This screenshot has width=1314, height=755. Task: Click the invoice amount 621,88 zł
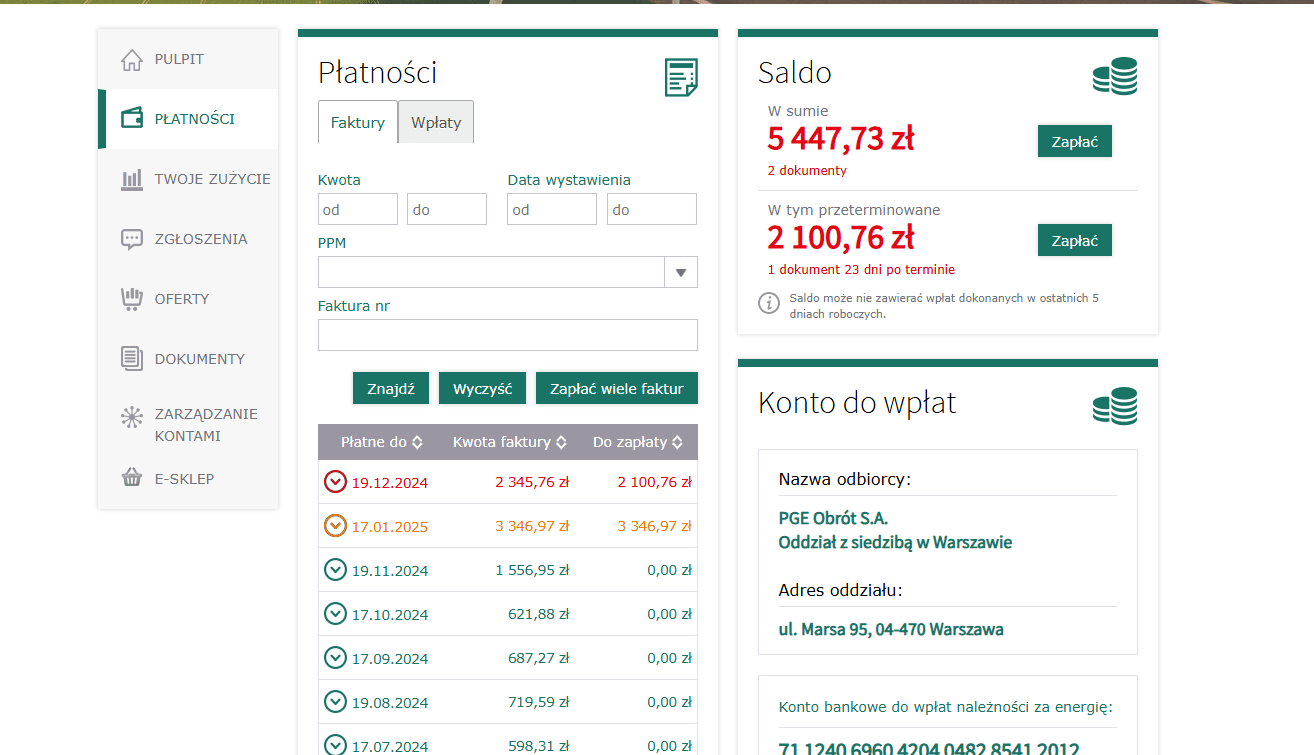pyautogui.click(x=539, y=614)
